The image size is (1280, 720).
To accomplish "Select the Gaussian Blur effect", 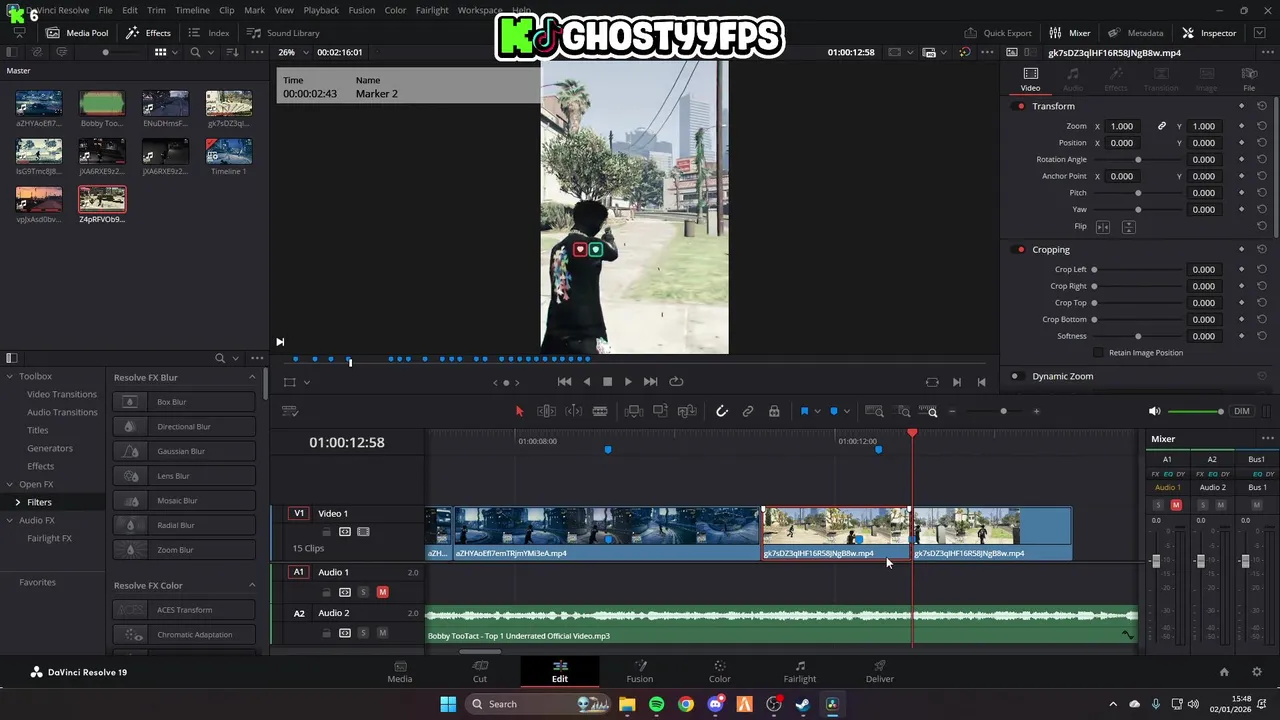I will (x=184, y=451).
